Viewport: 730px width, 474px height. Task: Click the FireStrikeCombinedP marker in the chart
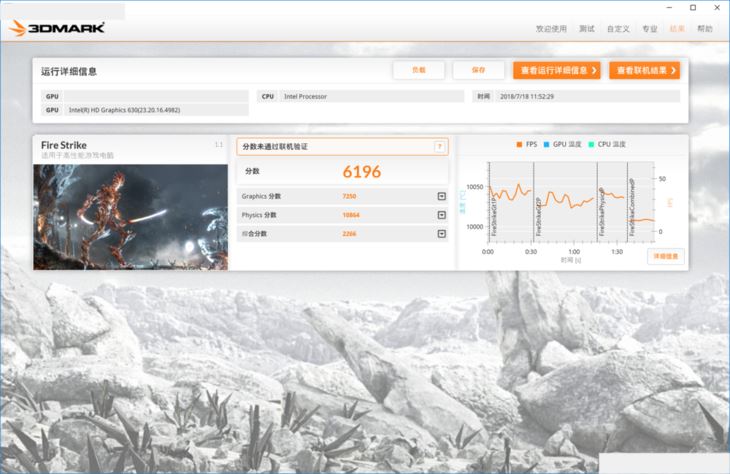[x=632, y=207]
